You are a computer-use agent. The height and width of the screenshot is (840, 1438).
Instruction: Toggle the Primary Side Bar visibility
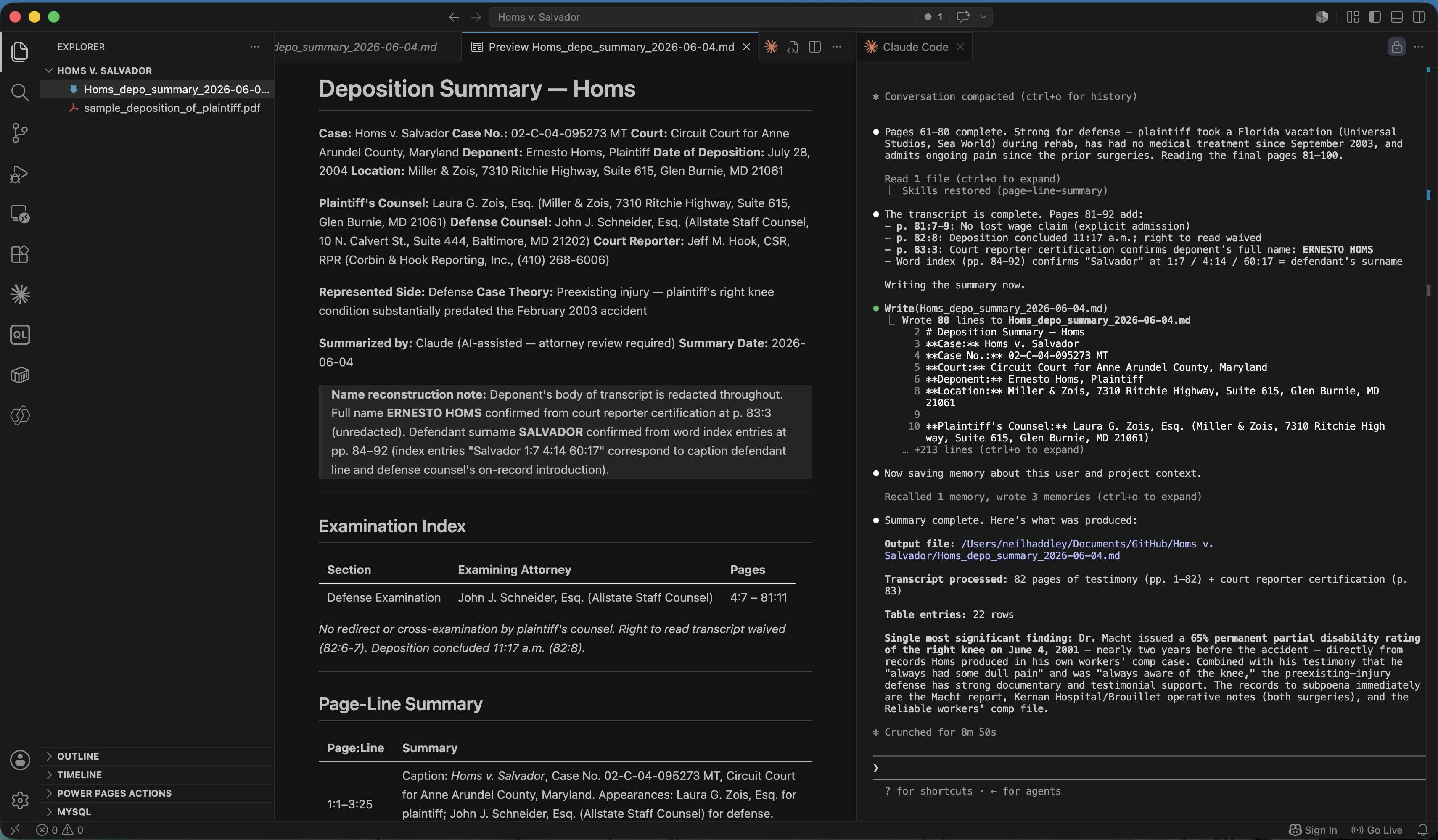tap(1375, 17)
